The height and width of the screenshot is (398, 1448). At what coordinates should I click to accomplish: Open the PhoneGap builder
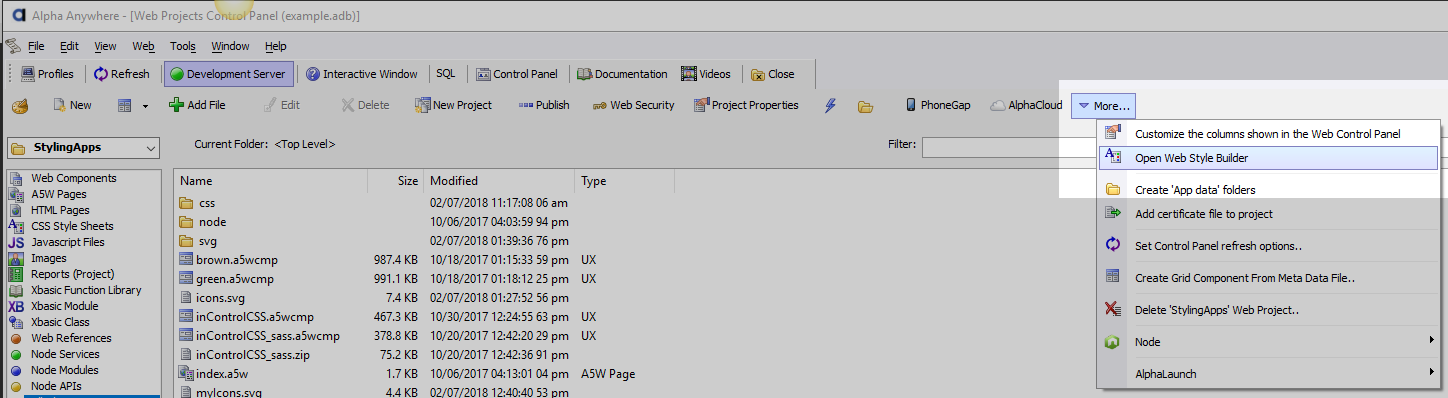[x=937, y=105]
